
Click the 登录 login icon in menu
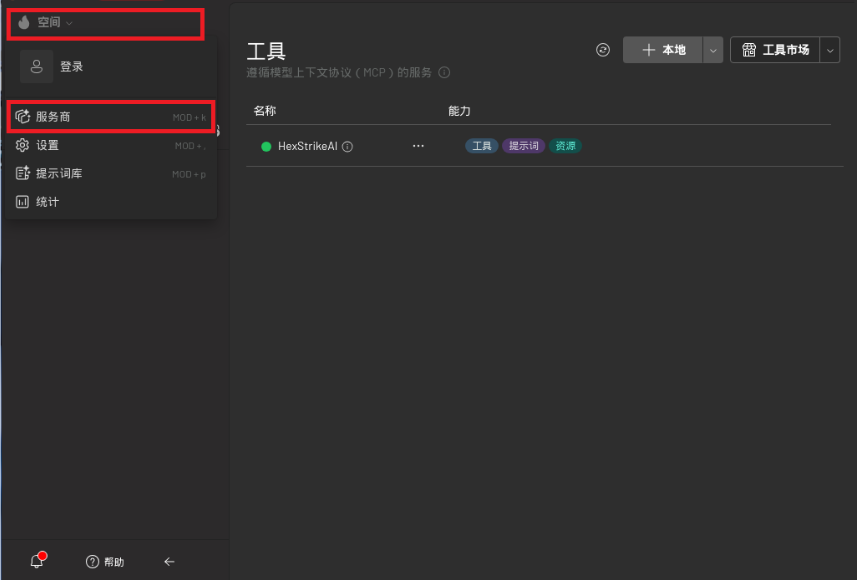click(37, 68)
